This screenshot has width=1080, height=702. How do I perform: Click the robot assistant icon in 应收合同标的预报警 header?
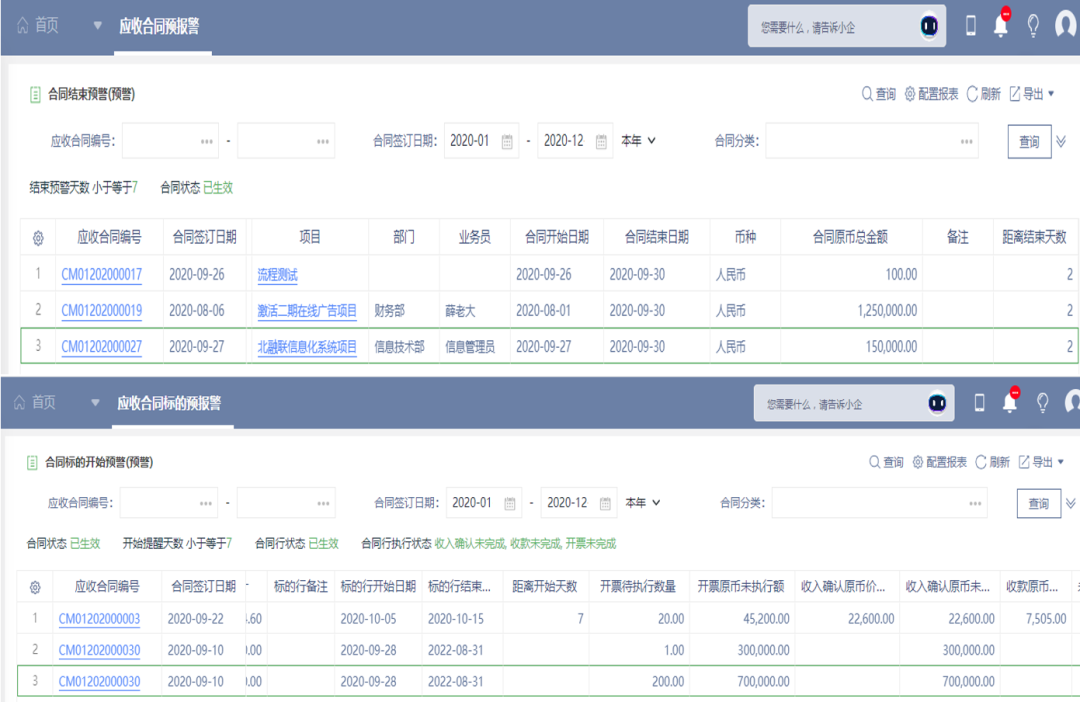(937, 403)
